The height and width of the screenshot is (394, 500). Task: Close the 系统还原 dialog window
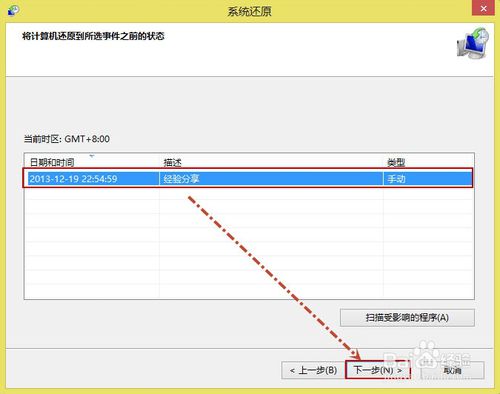pyautogui.click(x=483, y=8)
